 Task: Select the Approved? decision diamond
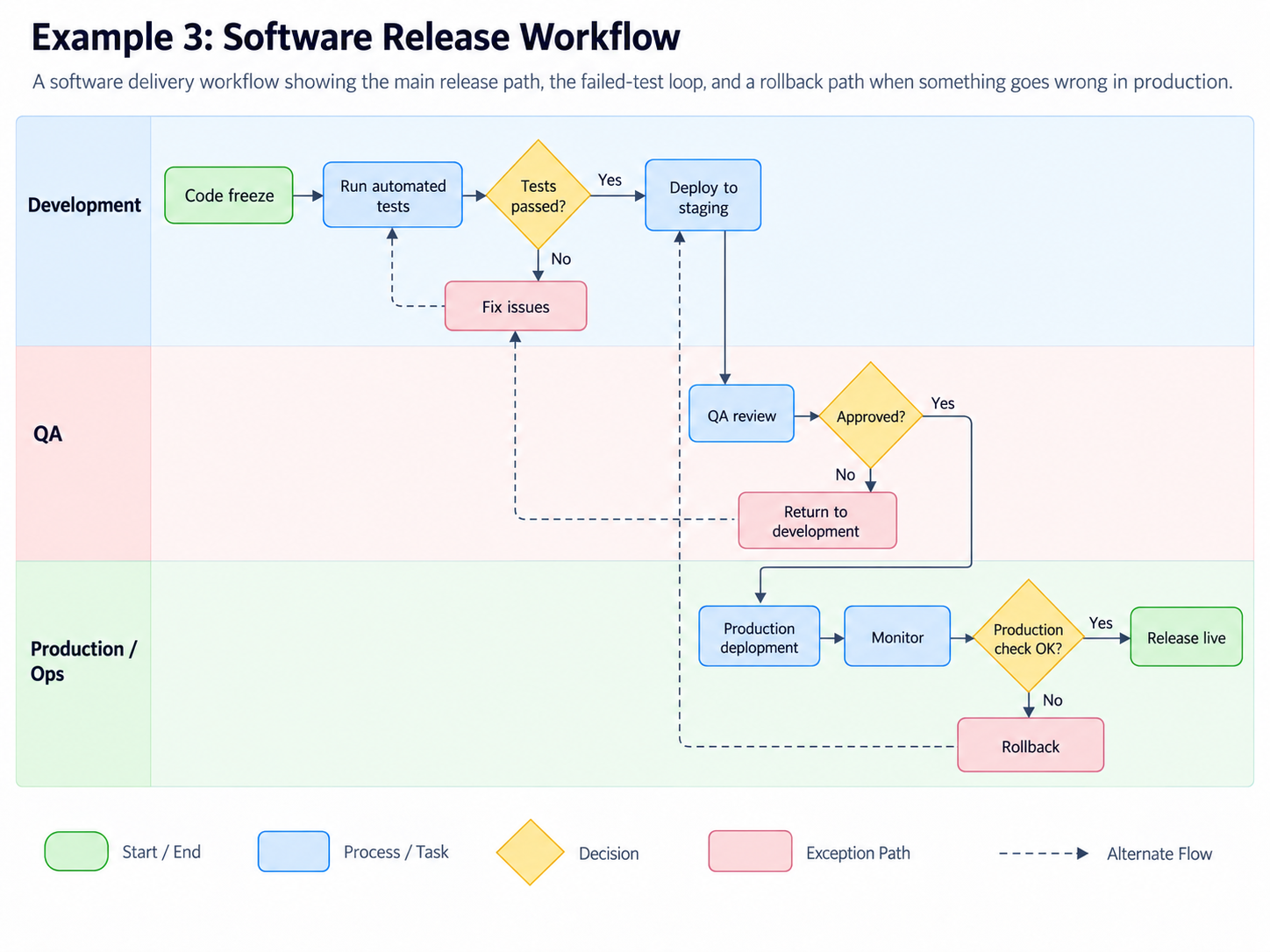coord(870,416)
